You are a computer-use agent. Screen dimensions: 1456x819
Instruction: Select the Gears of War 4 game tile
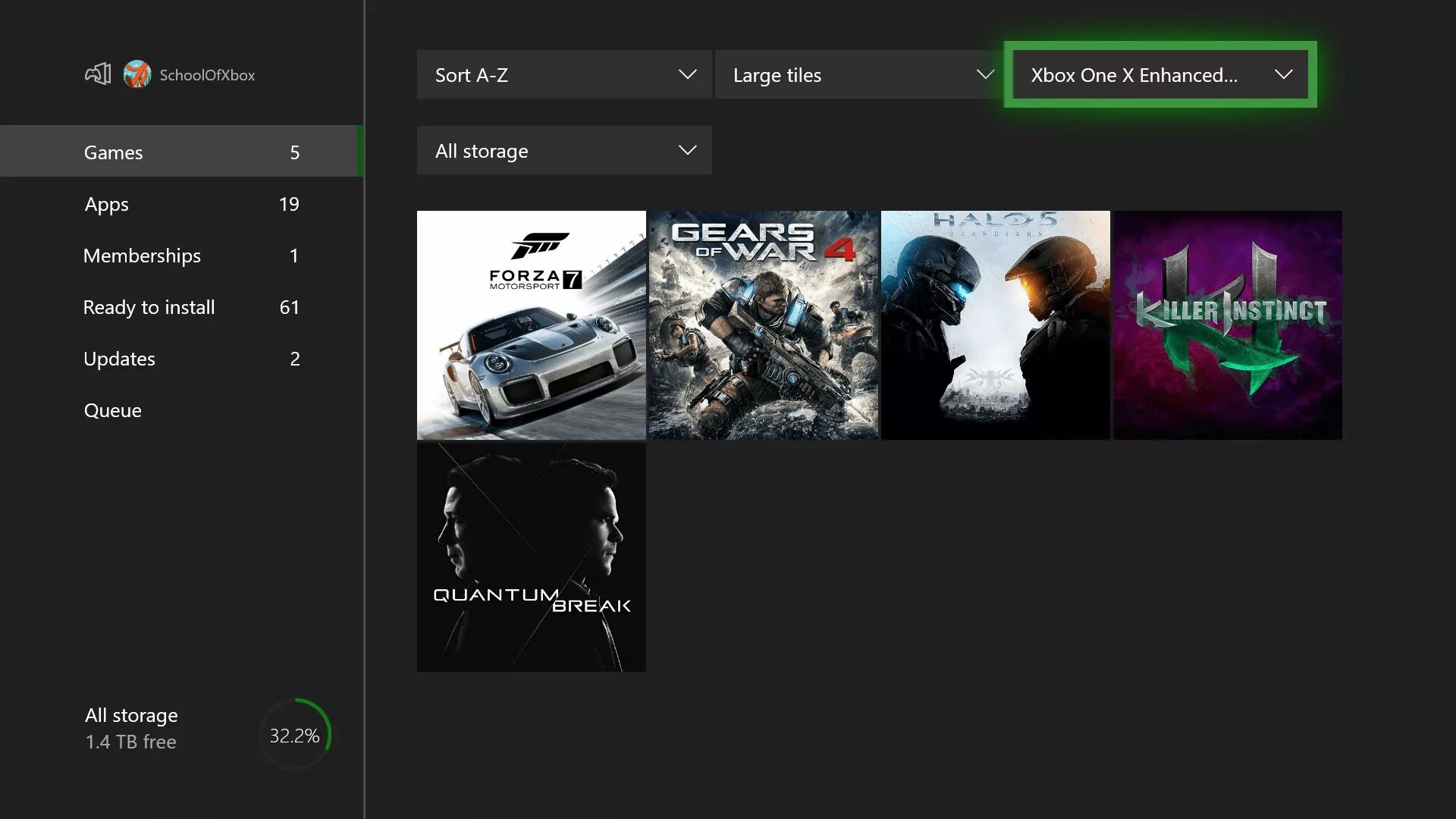coord(763,324)
